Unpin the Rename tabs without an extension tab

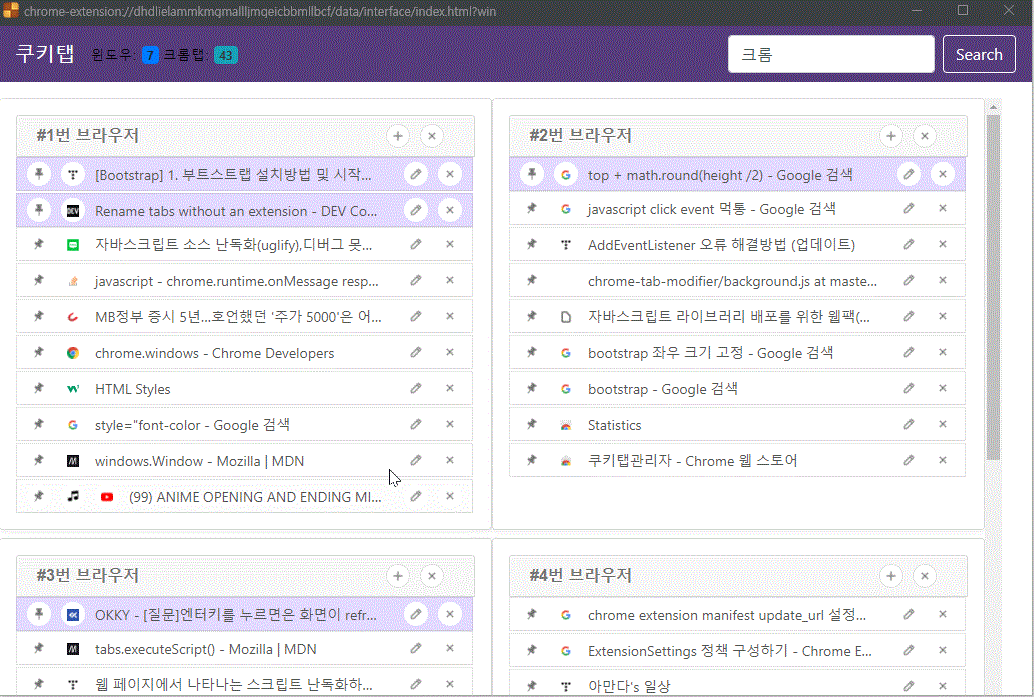tap(39, 210)
